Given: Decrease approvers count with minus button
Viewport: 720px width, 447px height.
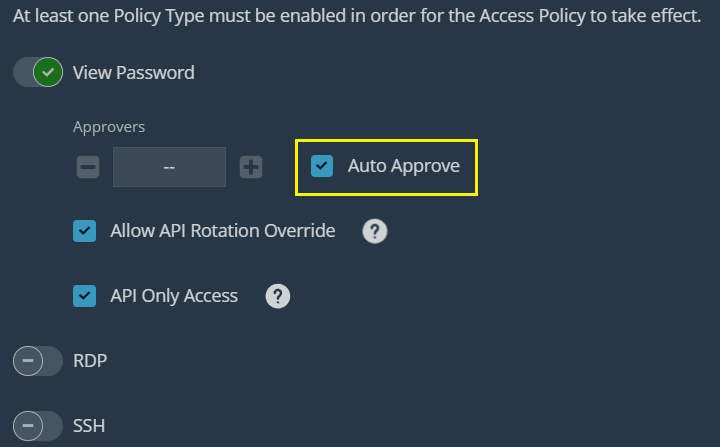Looking at the screenshot, I should point(88,167).
